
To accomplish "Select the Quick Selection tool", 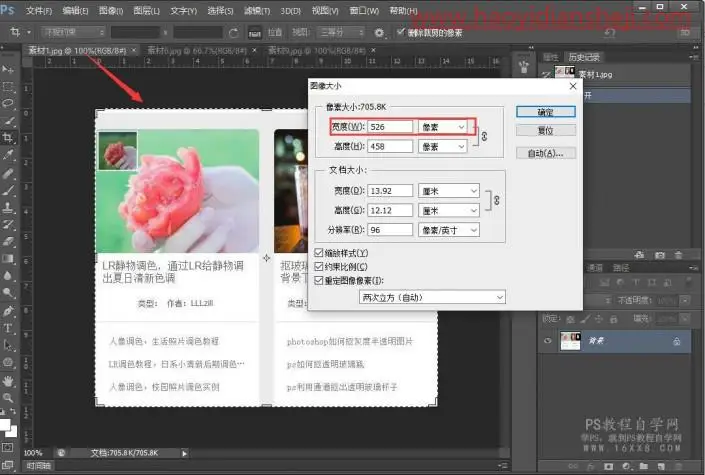I will 8,121.
